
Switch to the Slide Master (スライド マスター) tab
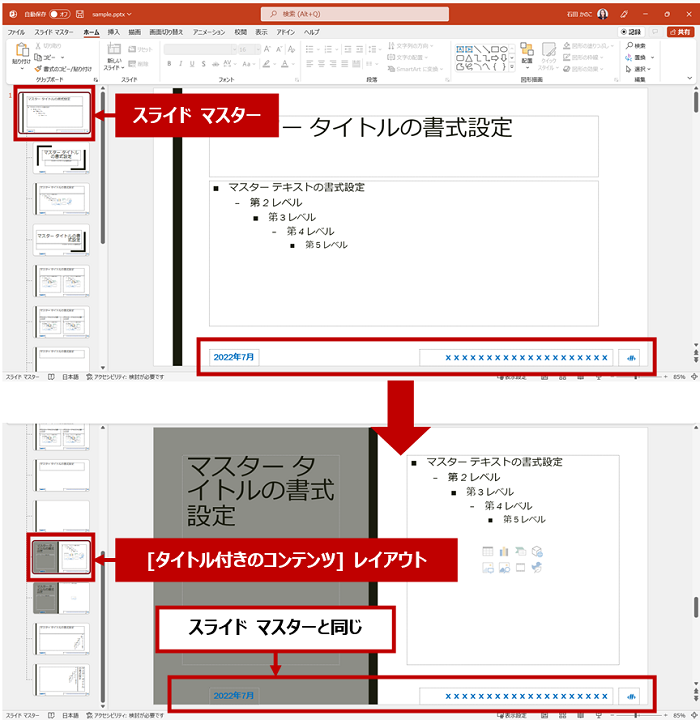(x=57, y=32)
